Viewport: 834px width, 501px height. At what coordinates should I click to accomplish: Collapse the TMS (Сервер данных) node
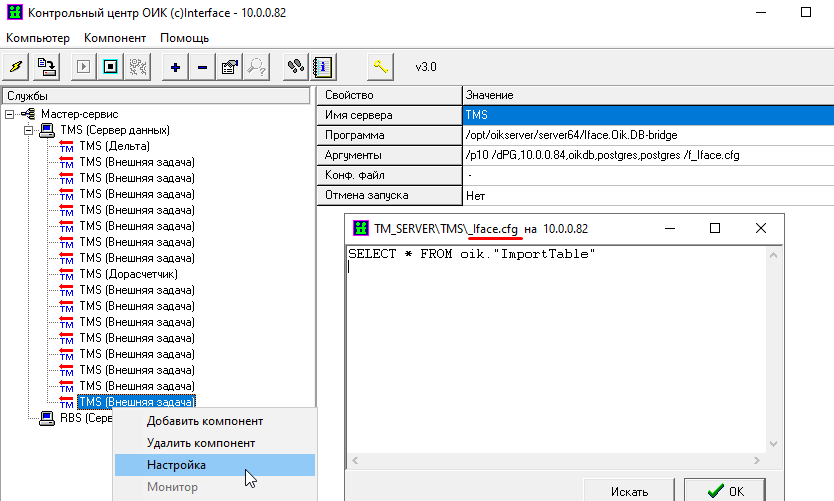tap(27, 130)
